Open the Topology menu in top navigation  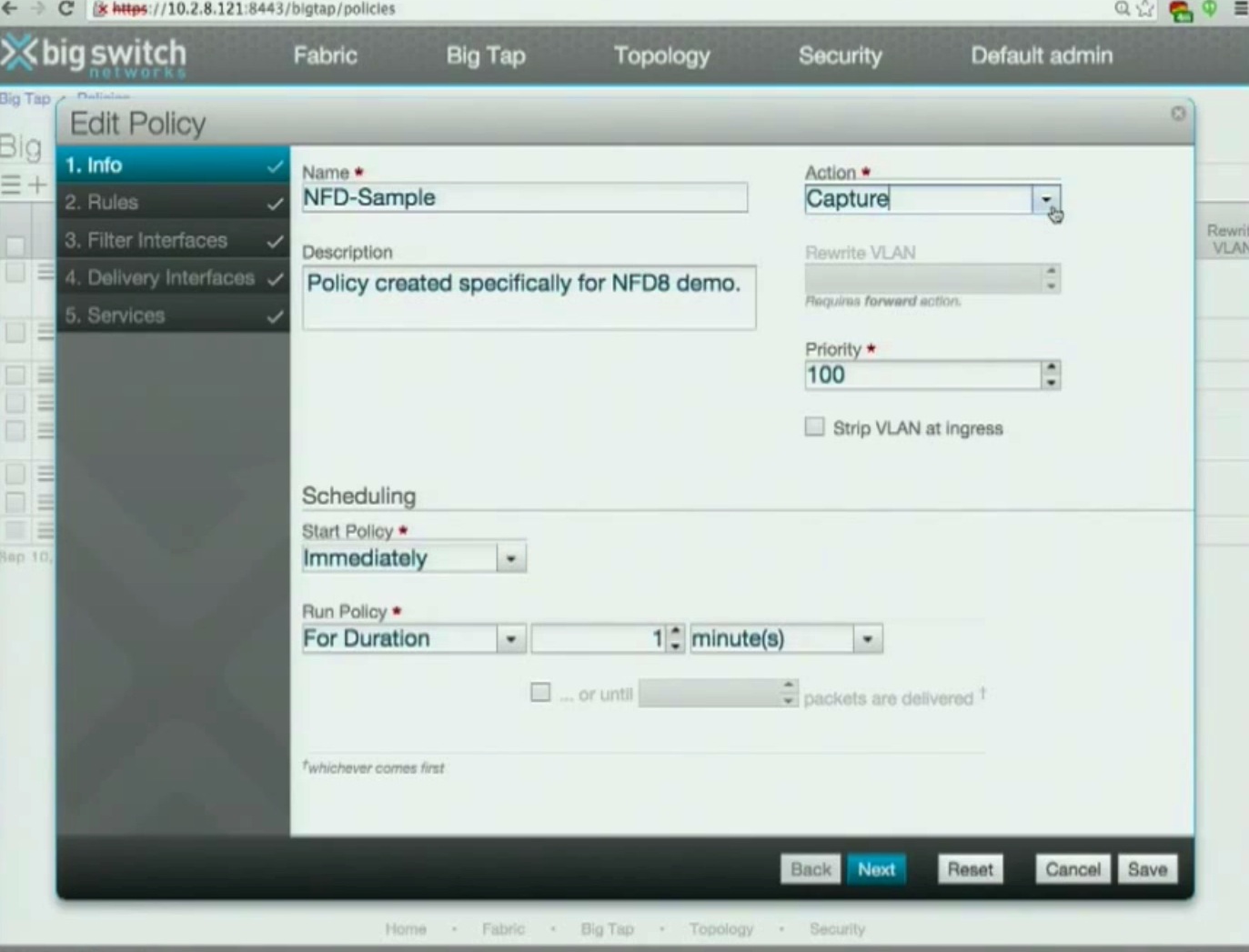(661, 55)
